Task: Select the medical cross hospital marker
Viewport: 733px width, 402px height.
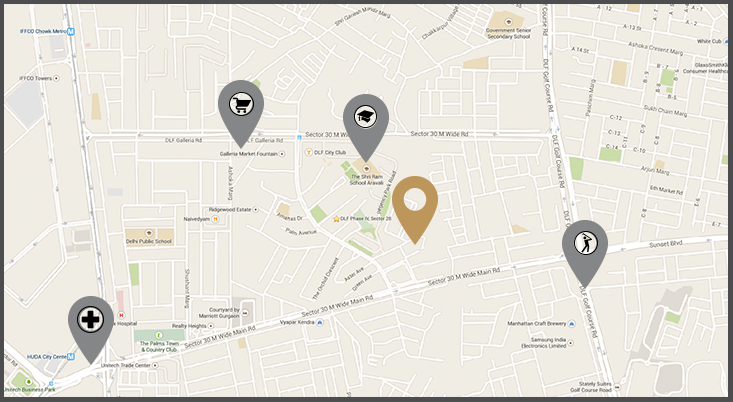Action: (91, 329)
